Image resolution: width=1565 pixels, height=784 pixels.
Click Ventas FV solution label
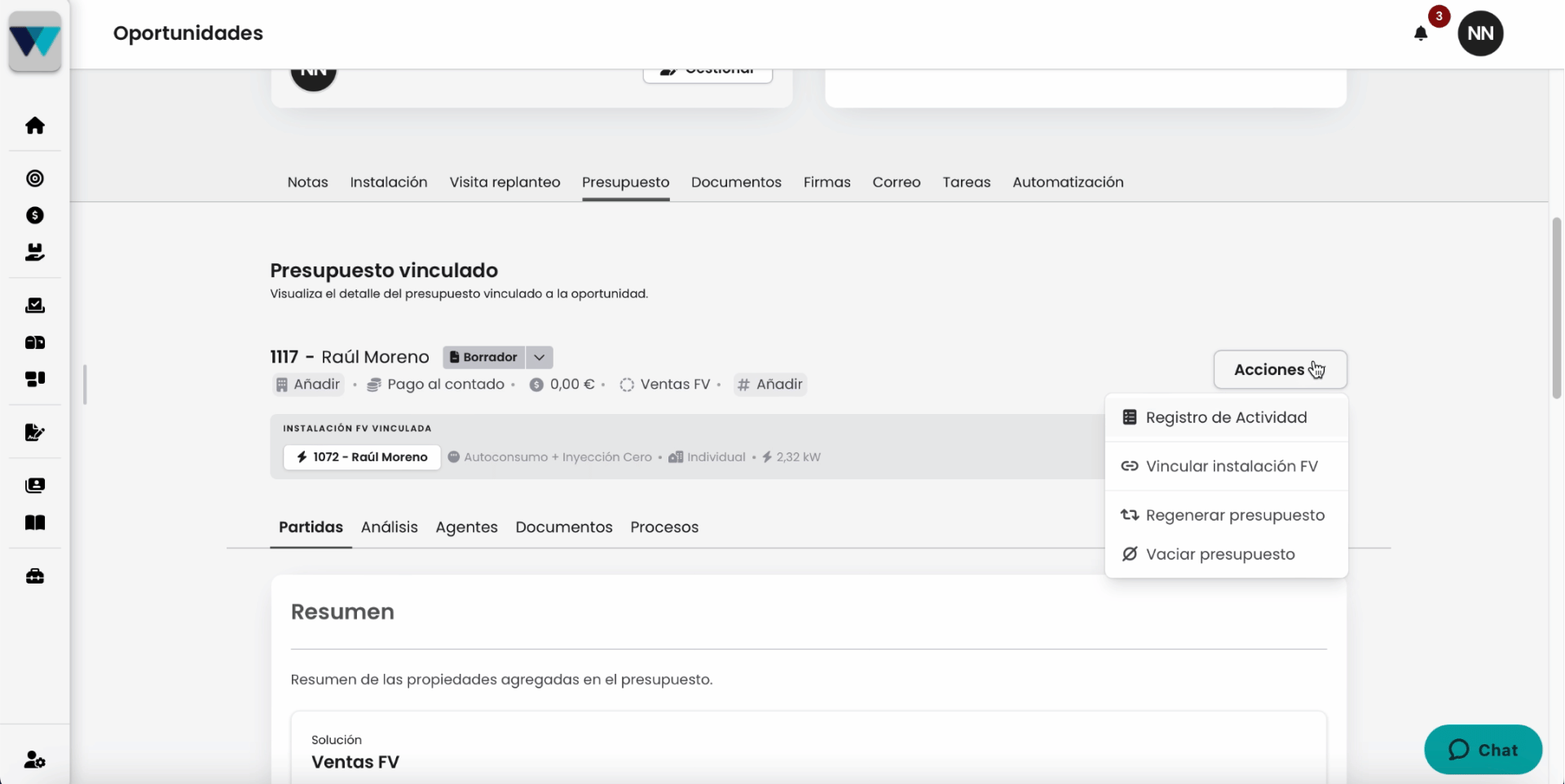(x=675, y=385)
